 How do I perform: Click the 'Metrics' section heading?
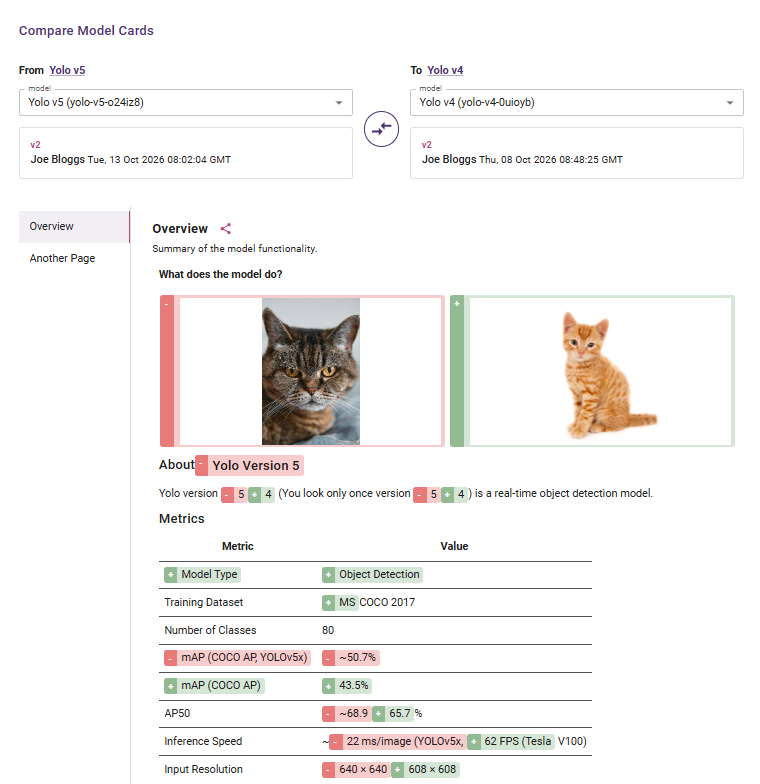[182, 518]
